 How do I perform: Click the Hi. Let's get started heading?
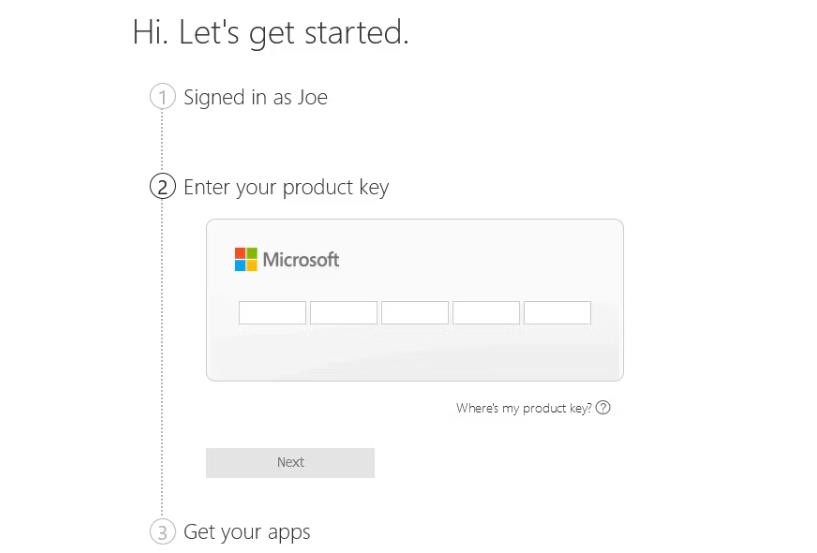[x=270, y=33]
